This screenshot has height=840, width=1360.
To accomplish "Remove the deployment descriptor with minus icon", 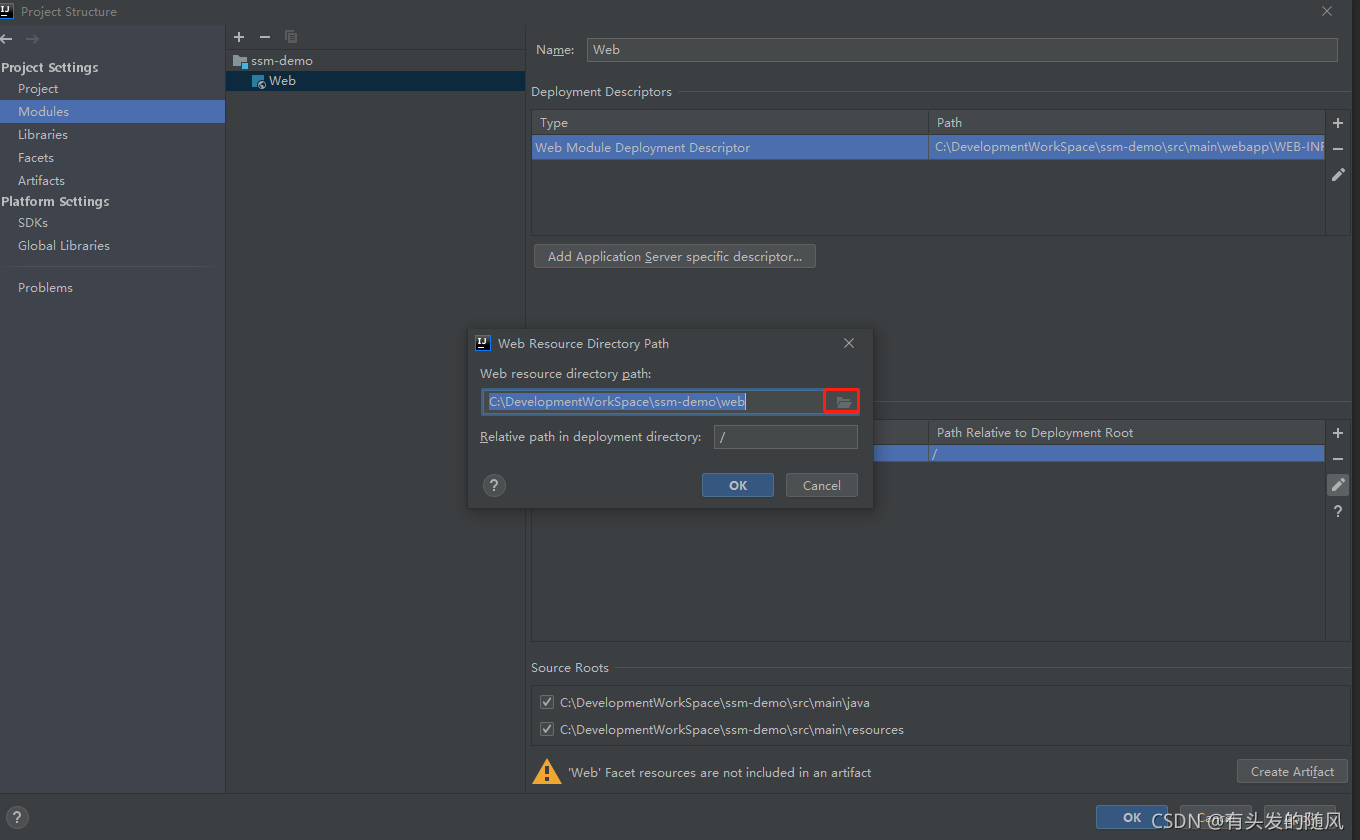I will tap(1338, 149).
